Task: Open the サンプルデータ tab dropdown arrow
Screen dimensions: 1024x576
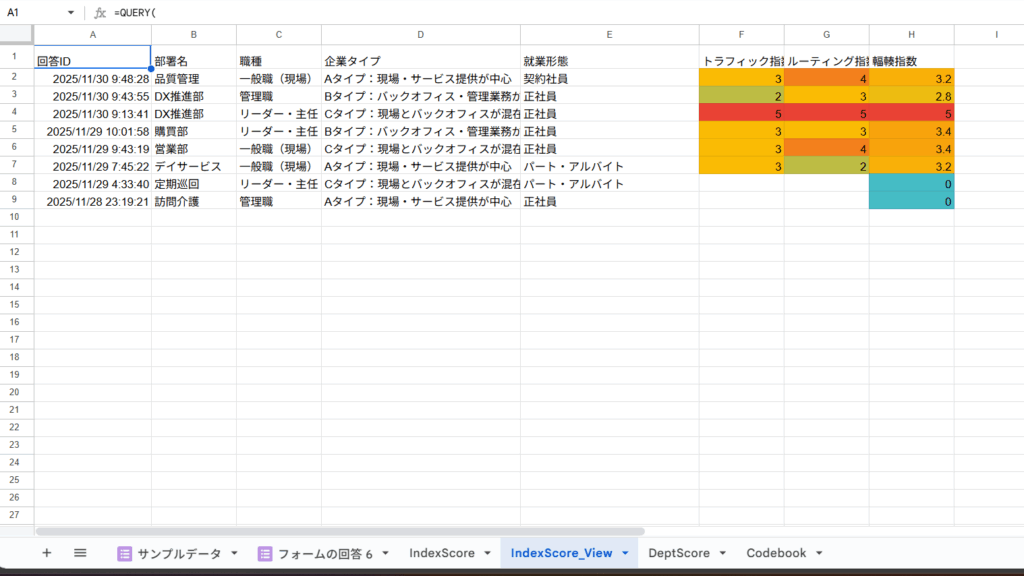Action: (x=234, y=553)
